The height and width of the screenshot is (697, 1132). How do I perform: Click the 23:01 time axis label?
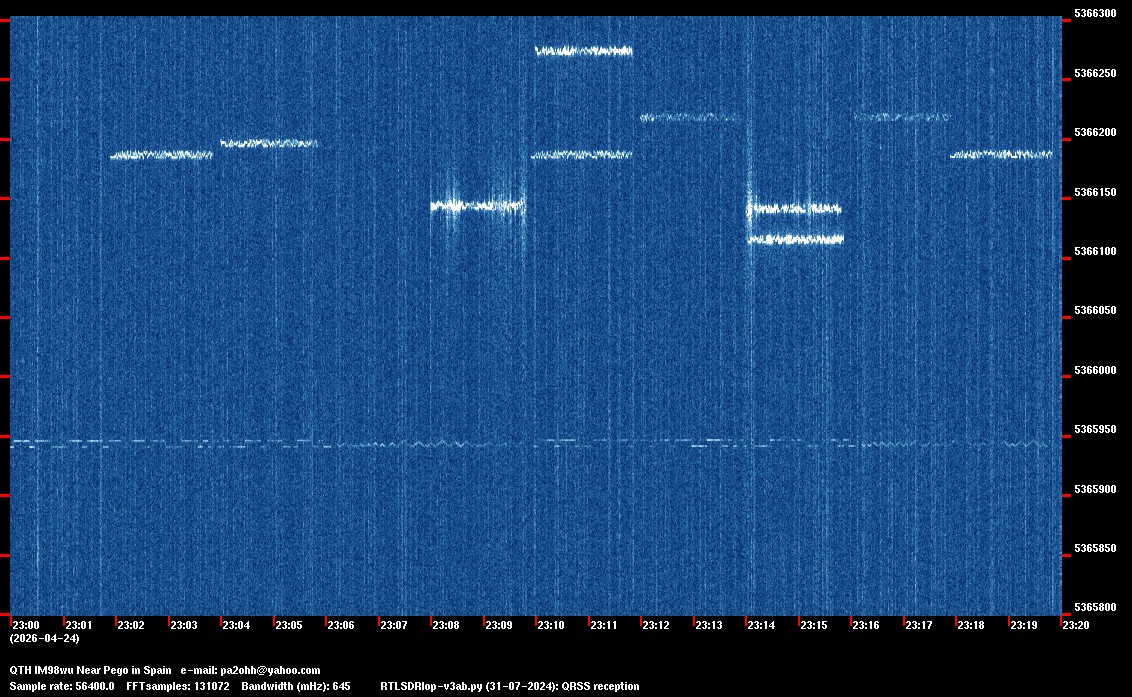79,625
